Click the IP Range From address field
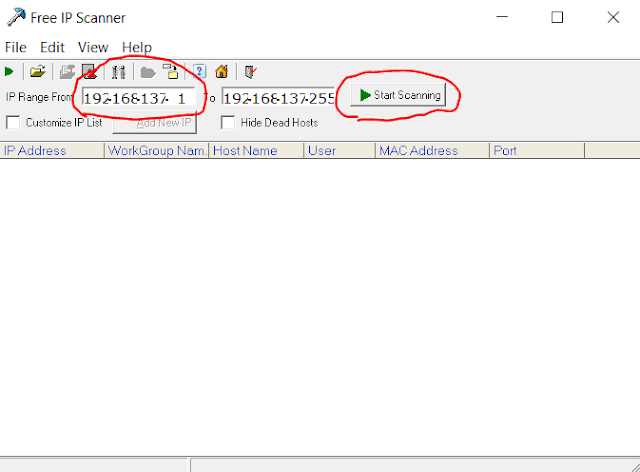 (139, 98)
